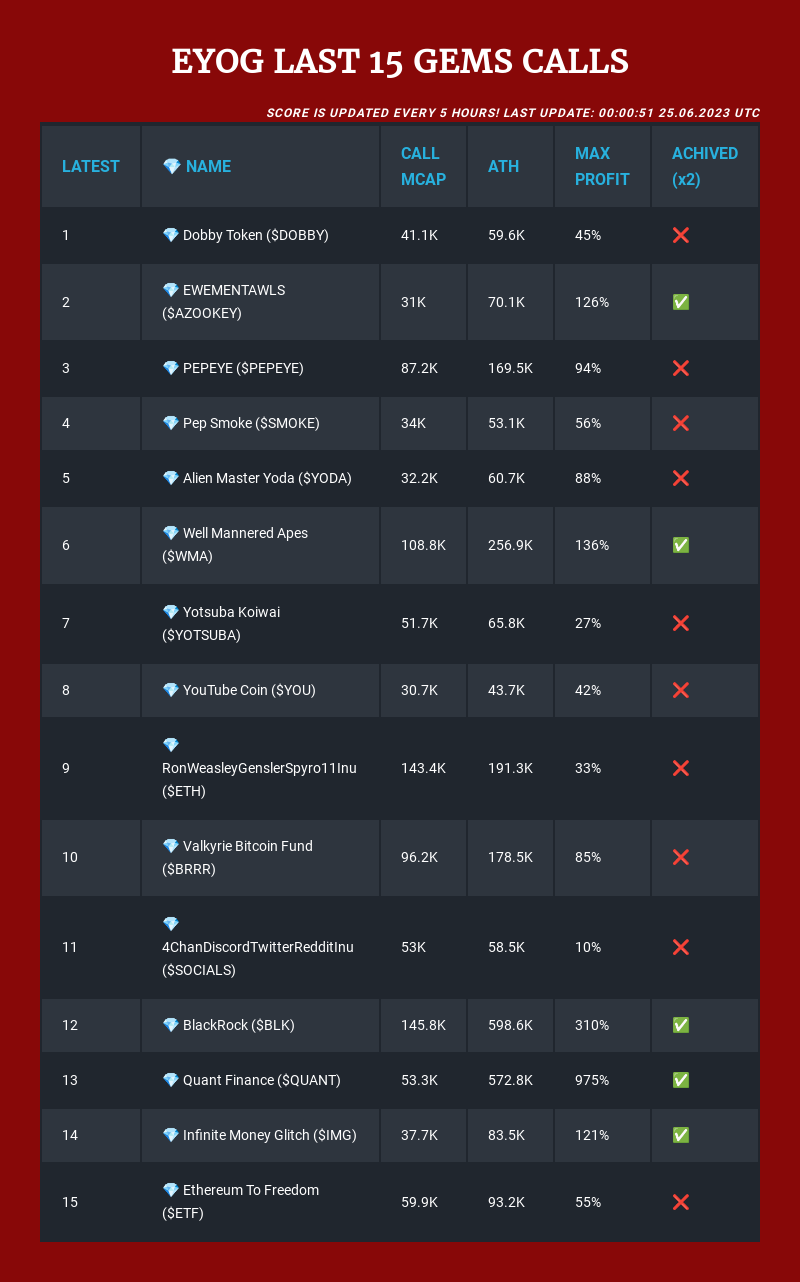Viewport: 800px width, 1282px height.
Task: Click the red cross for Ethereum To Freedom
Action: tap(681, 1202)
